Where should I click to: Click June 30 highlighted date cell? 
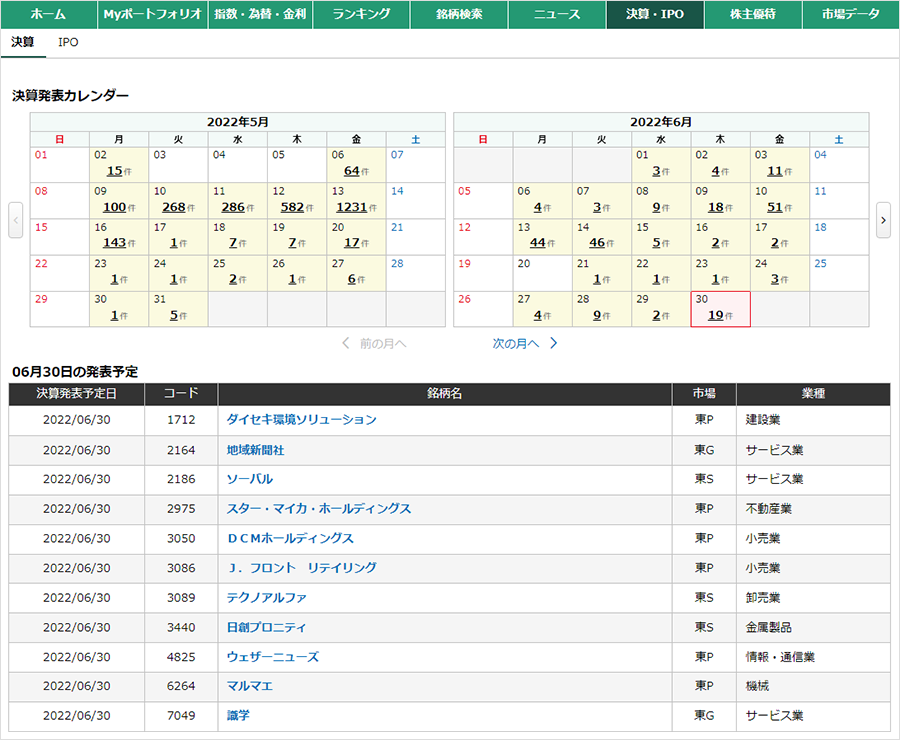[715, 315]
